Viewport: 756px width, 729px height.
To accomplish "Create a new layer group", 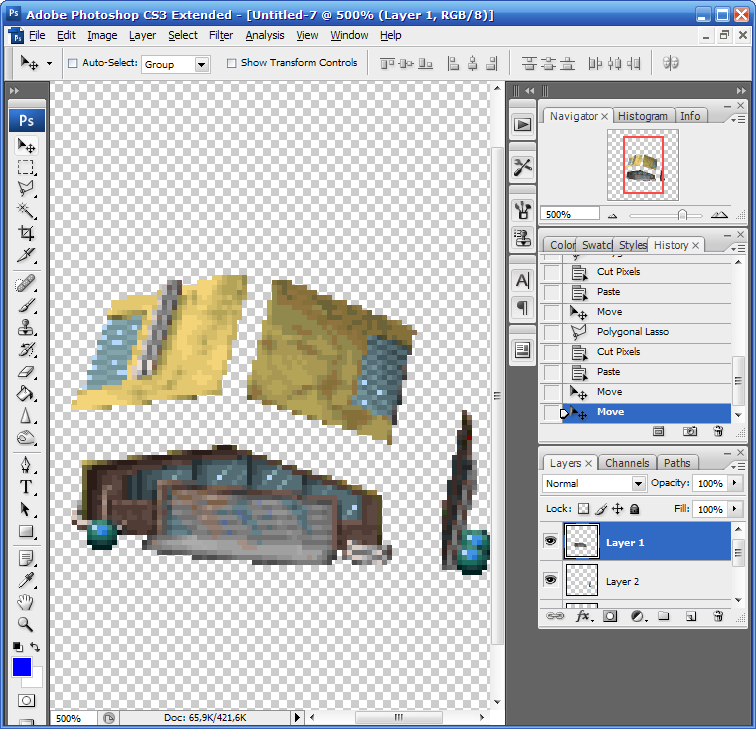I will coord(664,616).
